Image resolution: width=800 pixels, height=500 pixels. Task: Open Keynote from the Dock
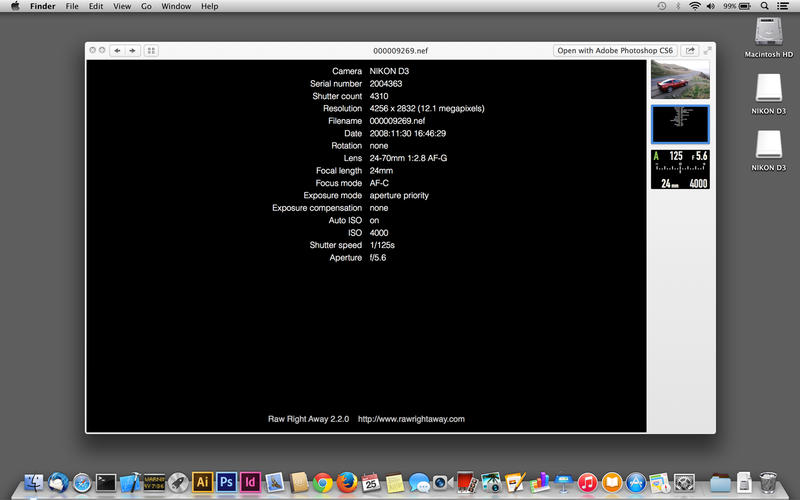(x=563, y=482)
